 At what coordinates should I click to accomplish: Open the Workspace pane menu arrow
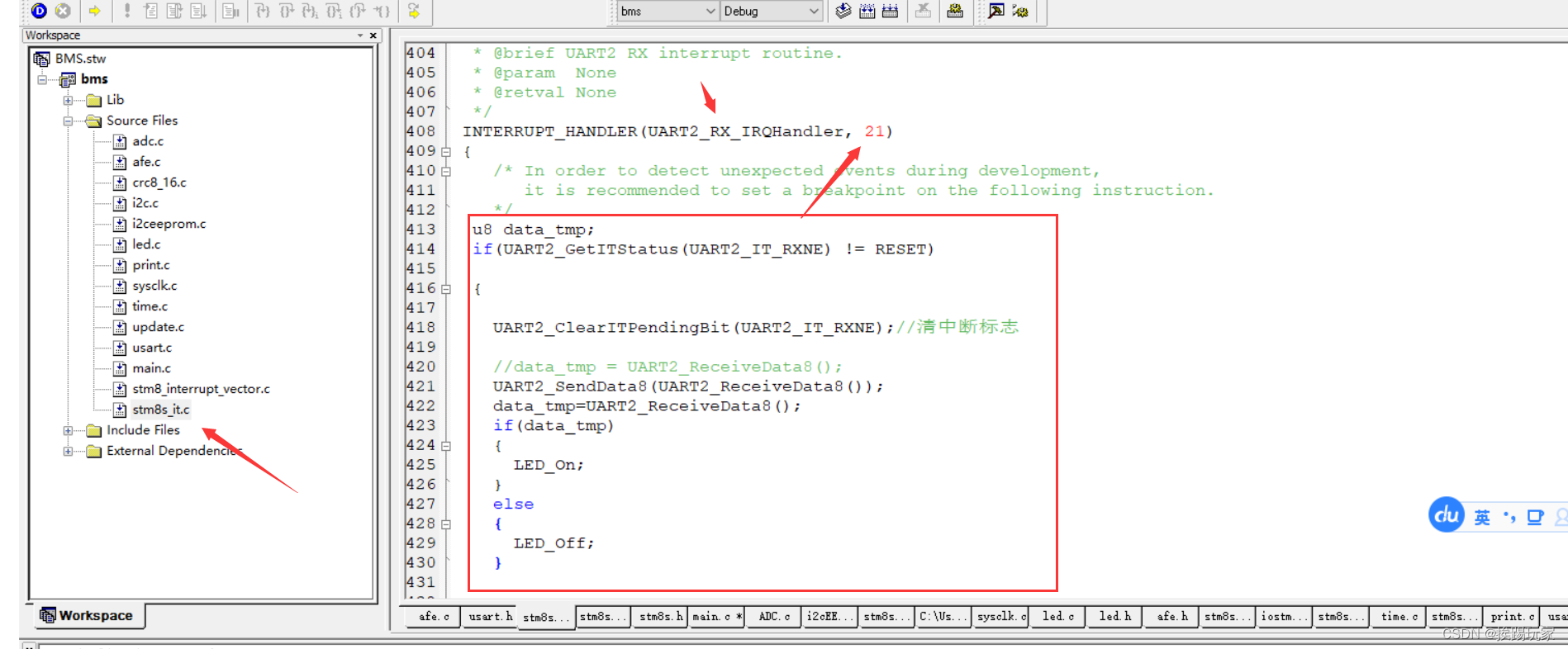360,36
